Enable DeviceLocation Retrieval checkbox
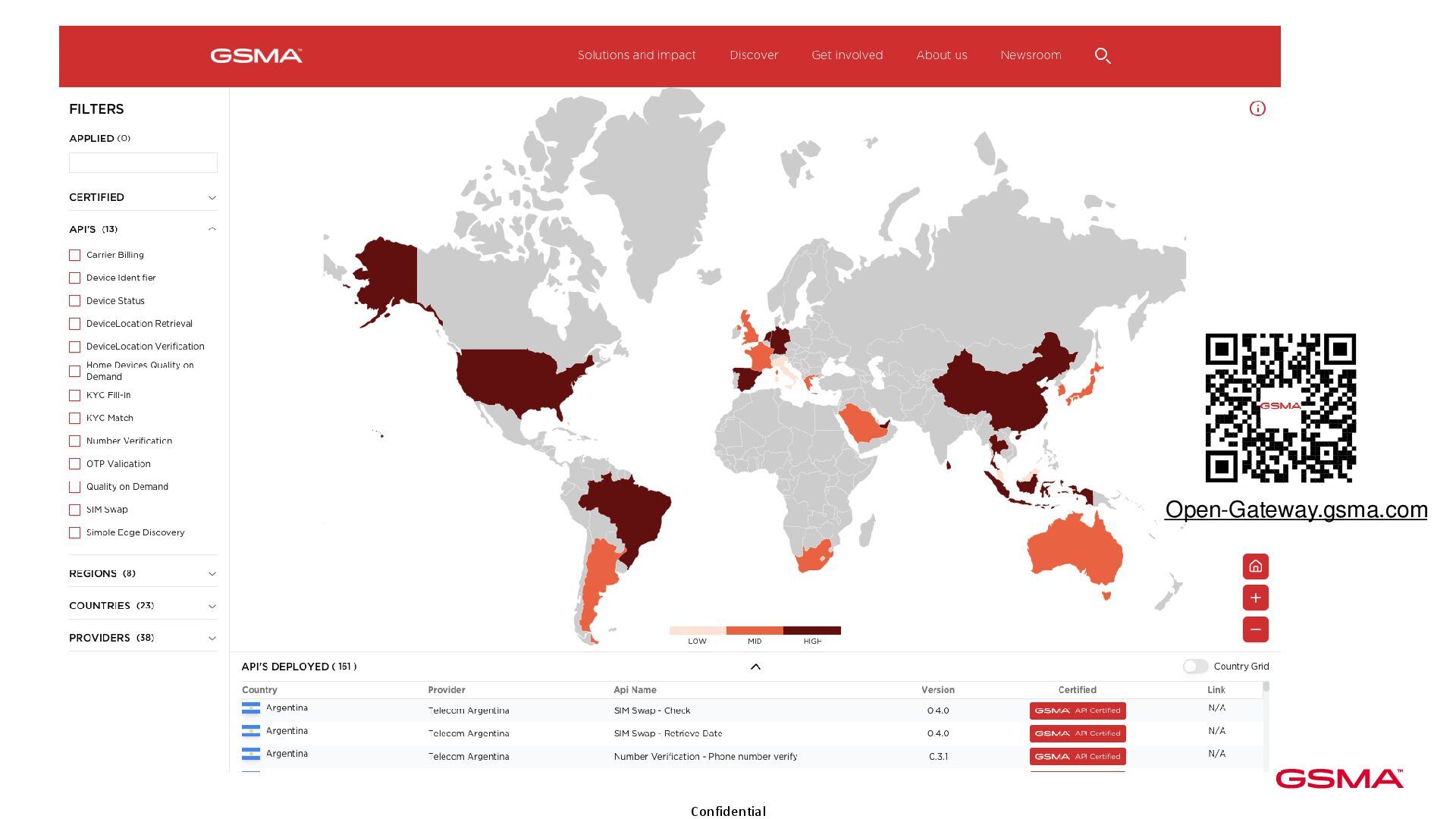The image size is (1456, 819). pos(75,324)
